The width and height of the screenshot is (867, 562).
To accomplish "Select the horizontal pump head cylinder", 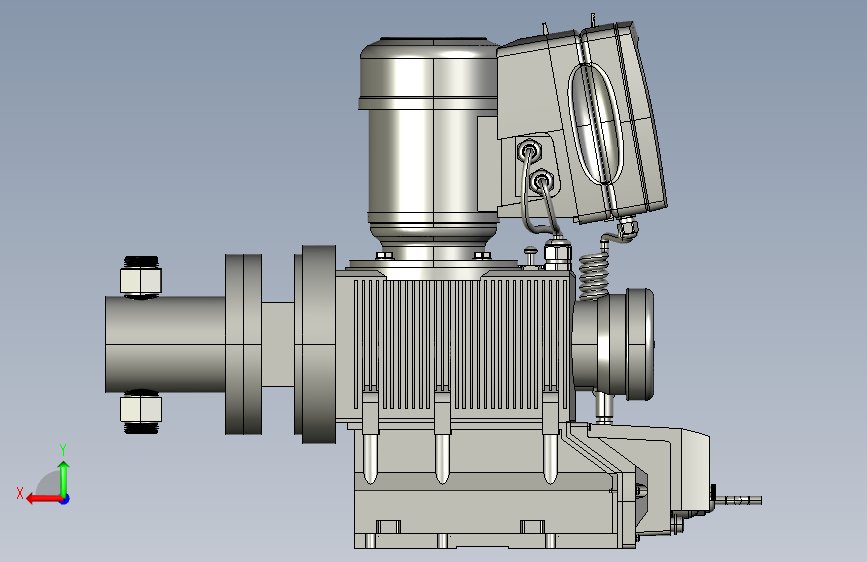I will (165, 344).
